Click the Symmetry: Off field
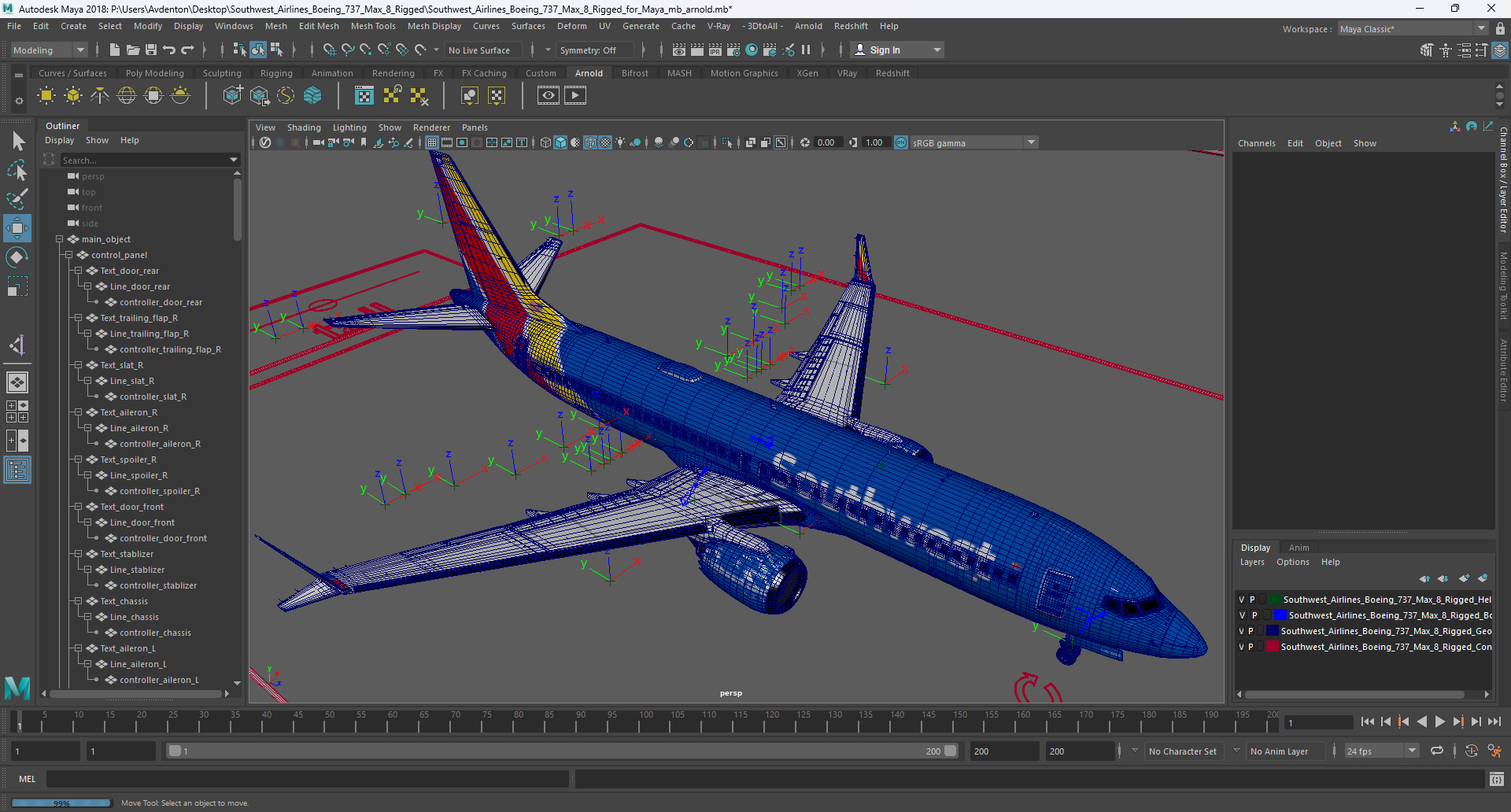This screenshot has width=1511, height=812. tap(594, 50)
